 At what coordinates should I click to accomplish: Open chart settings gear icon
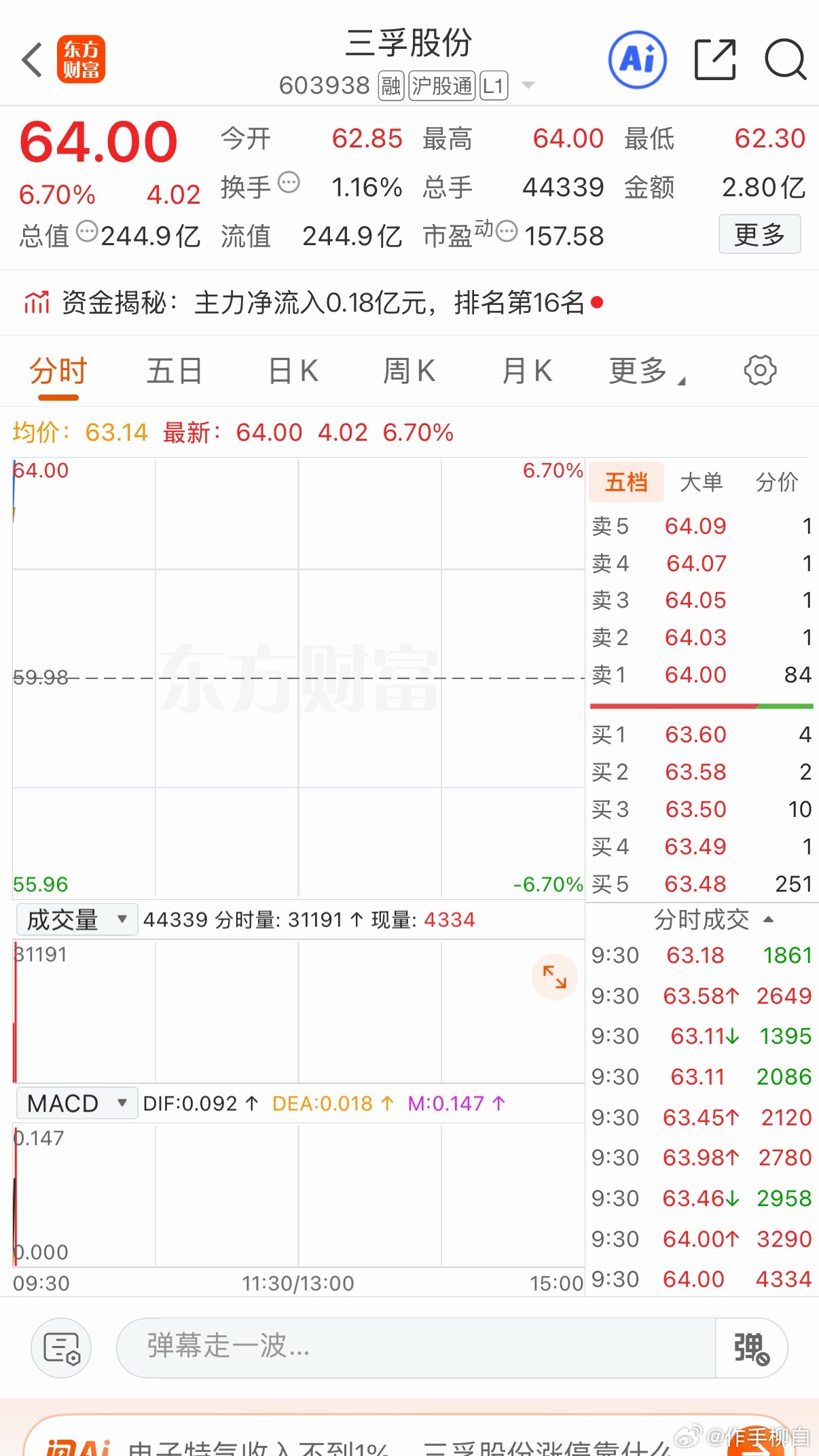click(x=760, y=370)
